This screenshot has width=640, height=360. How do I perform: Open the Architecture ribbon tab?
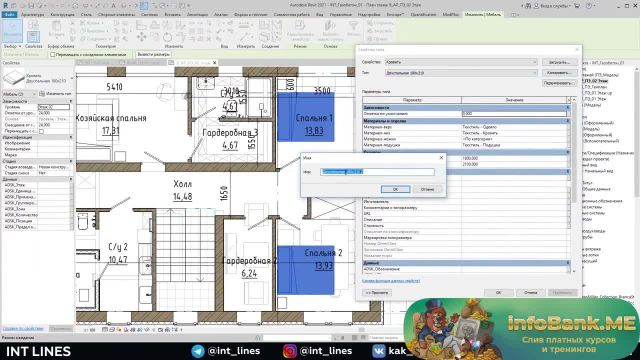click(32, 14)
